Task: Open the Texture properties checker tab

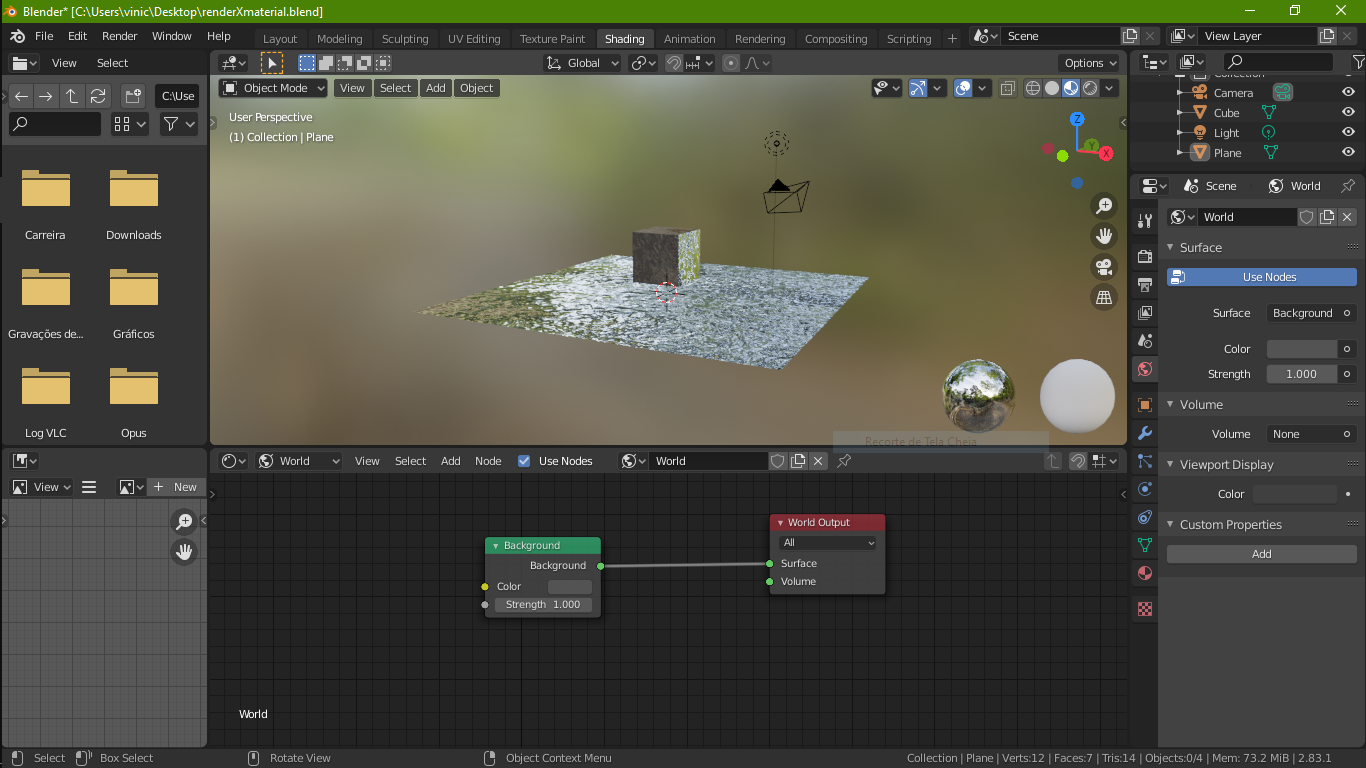Action: point(1145,609)
